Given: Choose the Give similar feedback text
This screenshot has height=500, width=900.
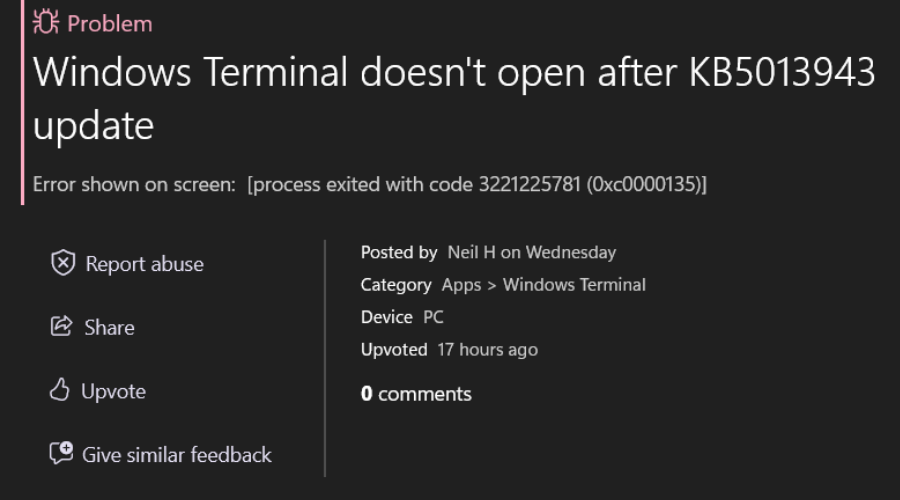Looking at the screenshot, I should point(177,455).
